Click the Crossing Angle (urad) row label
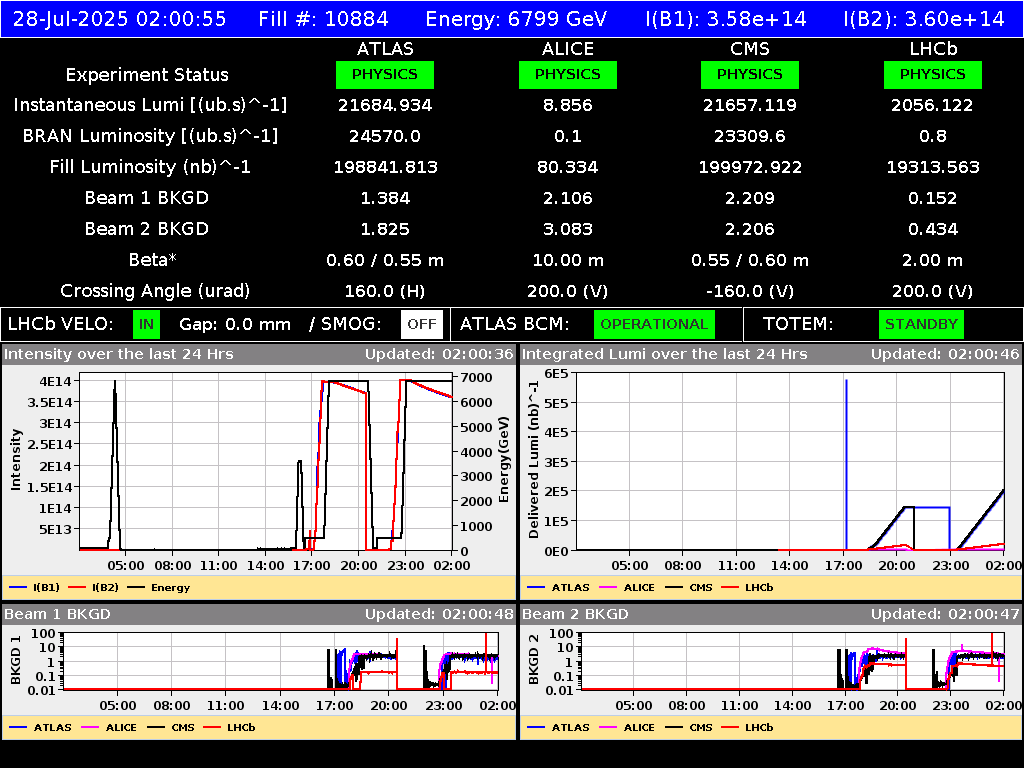Viewport: 1024px width, 768px height. click(x=155, y=291)
